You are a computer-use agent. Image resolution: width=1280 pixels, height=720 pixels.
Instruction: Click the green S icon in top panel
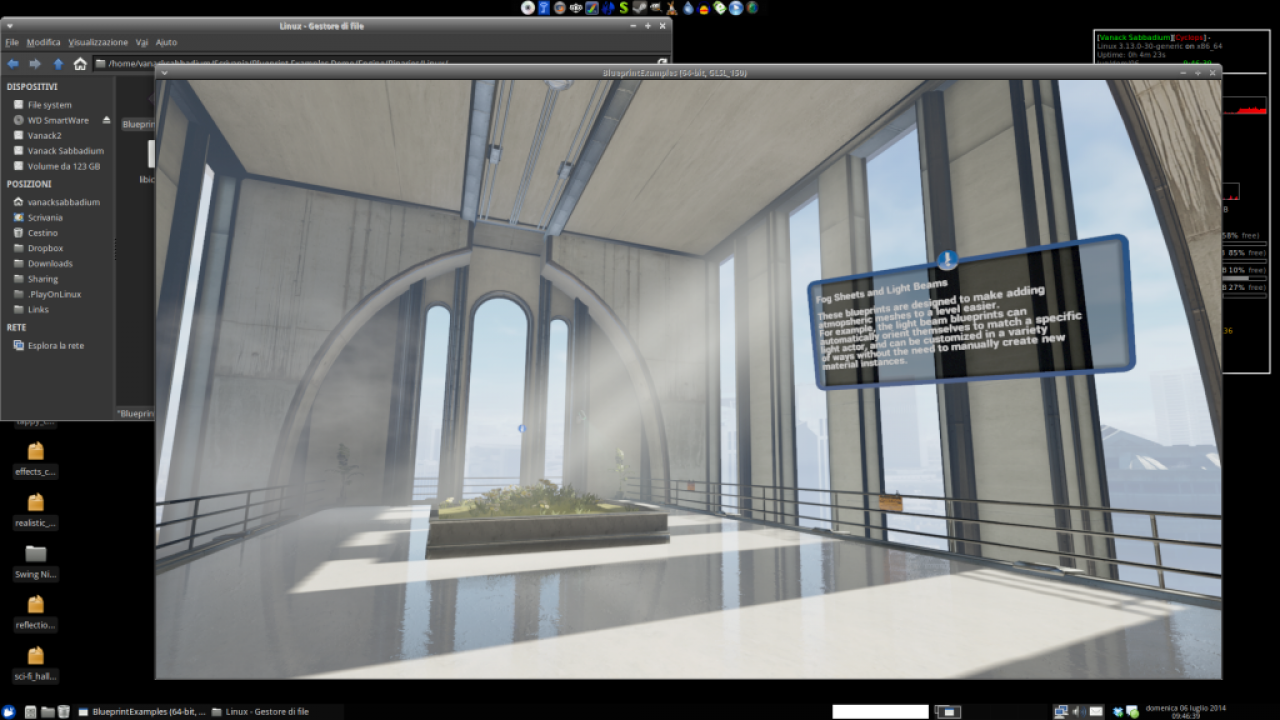point(624,8)
